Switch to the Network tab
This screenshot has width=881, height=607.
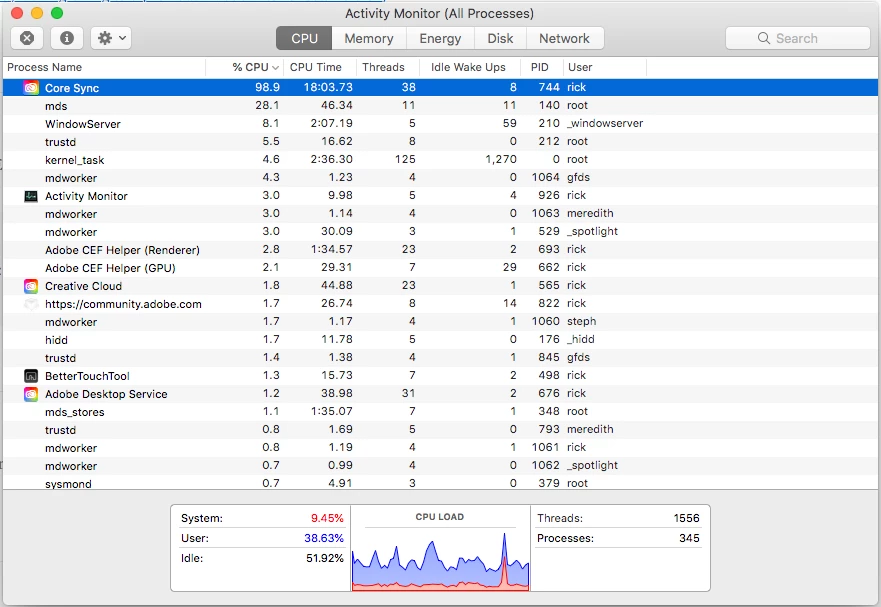tap(565, 38)
